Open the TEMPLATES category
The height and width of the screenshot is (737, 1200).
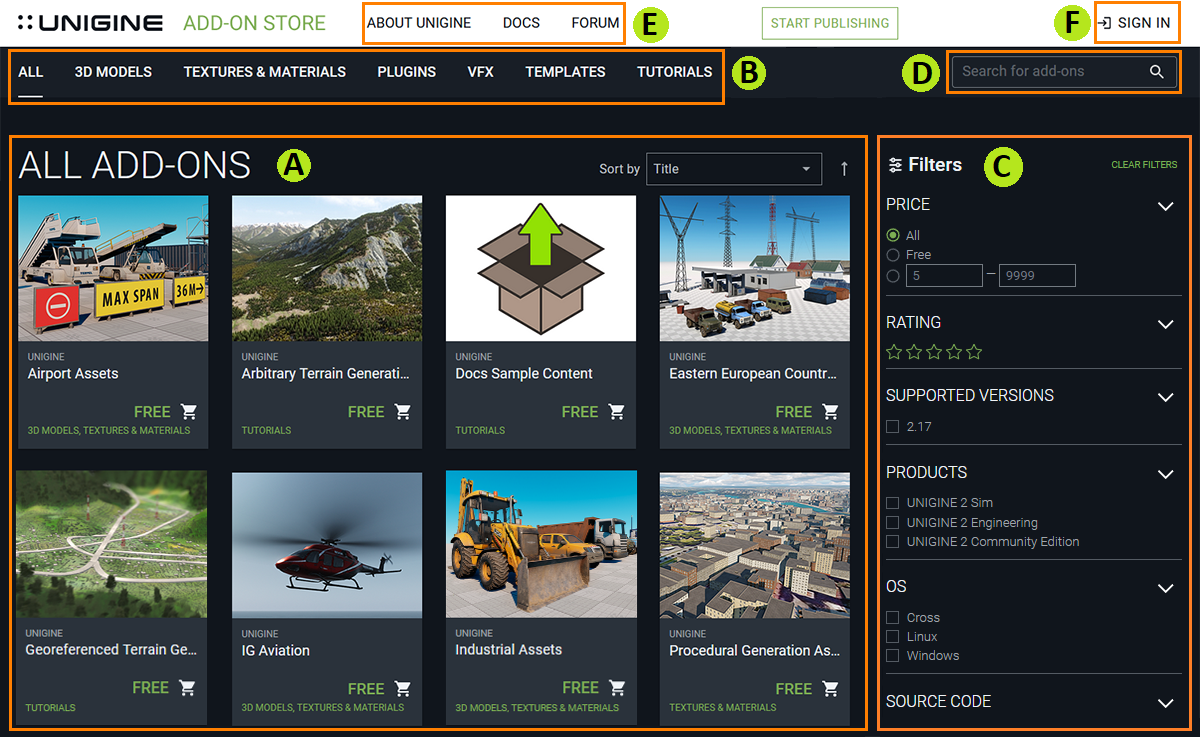point(565,72)
